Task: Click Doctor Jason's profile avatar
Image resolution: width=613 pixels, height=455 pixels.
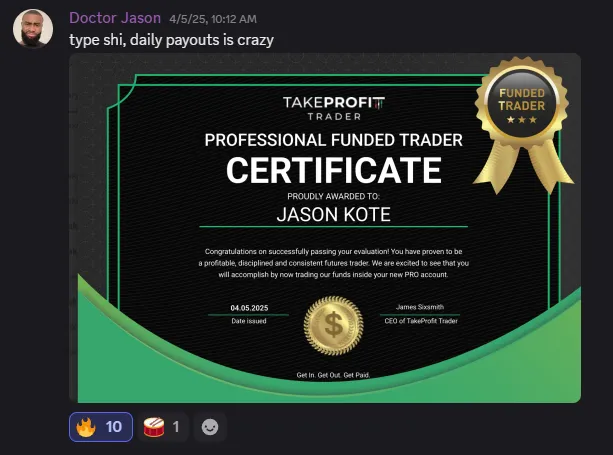Action: click(x=33, y=28)
